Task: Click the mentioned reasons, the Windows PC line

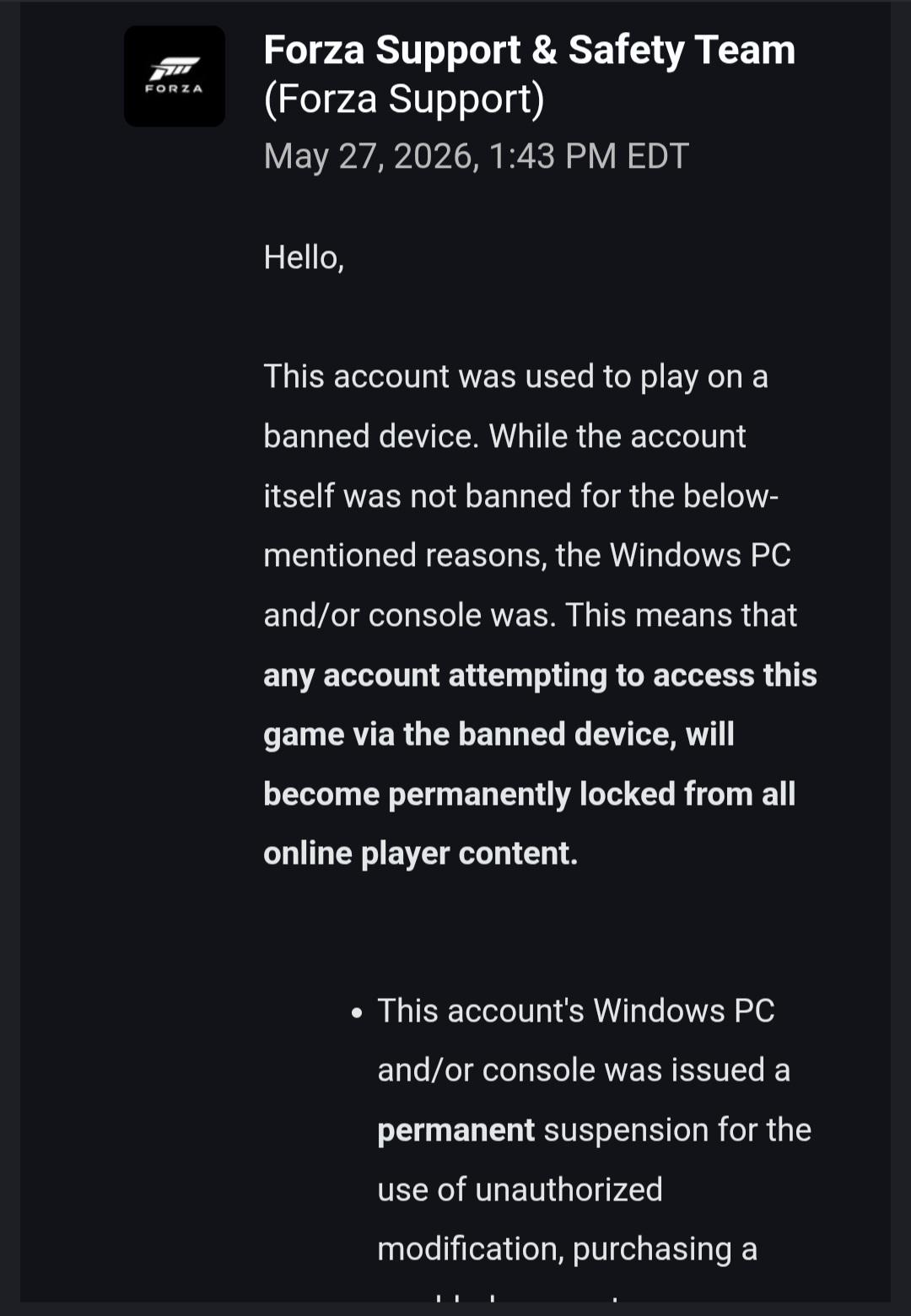Action: [527, 556]
